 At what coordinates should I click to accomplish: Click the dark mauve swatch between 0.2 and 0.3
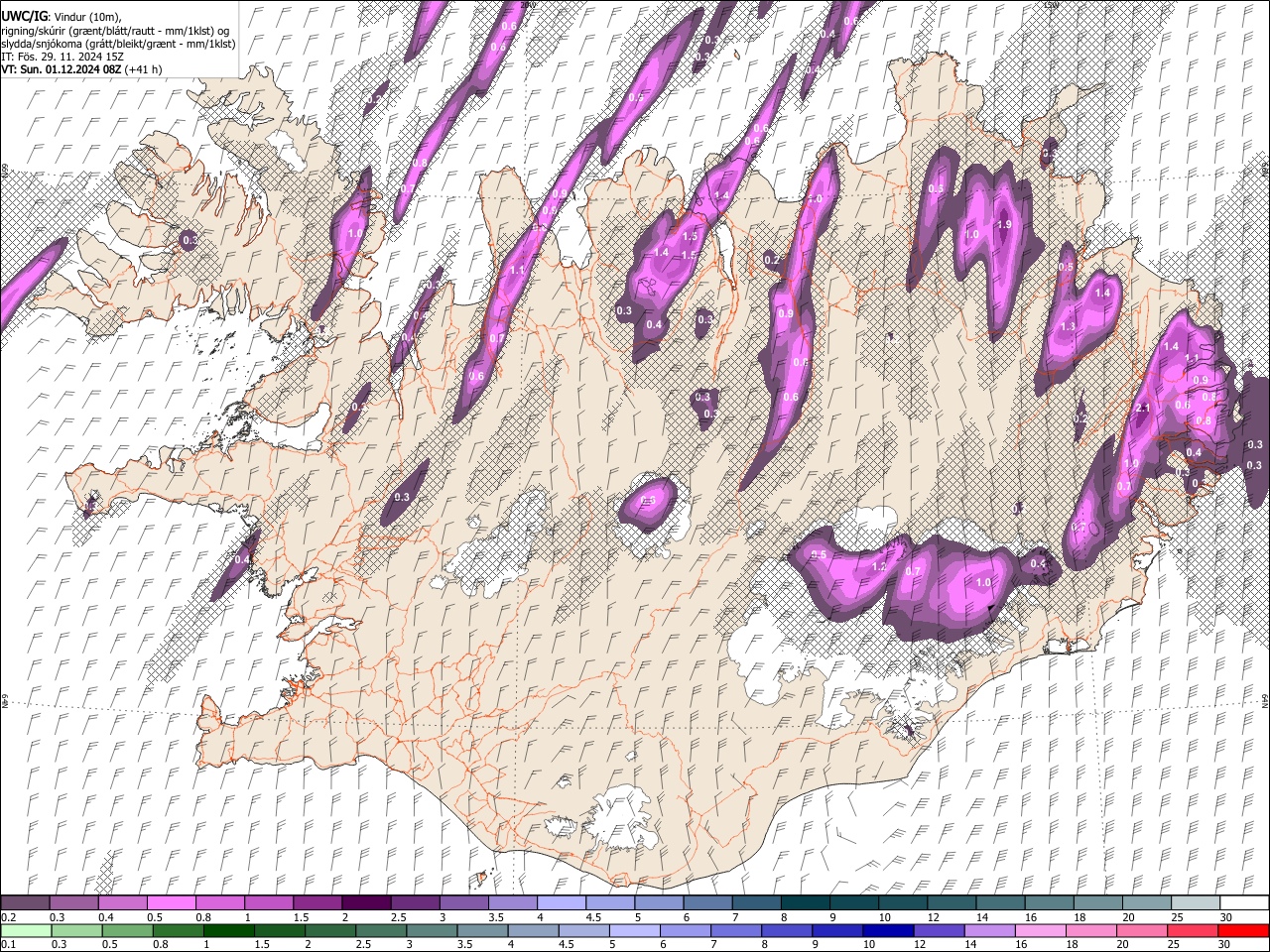click(x=25, y=902)
